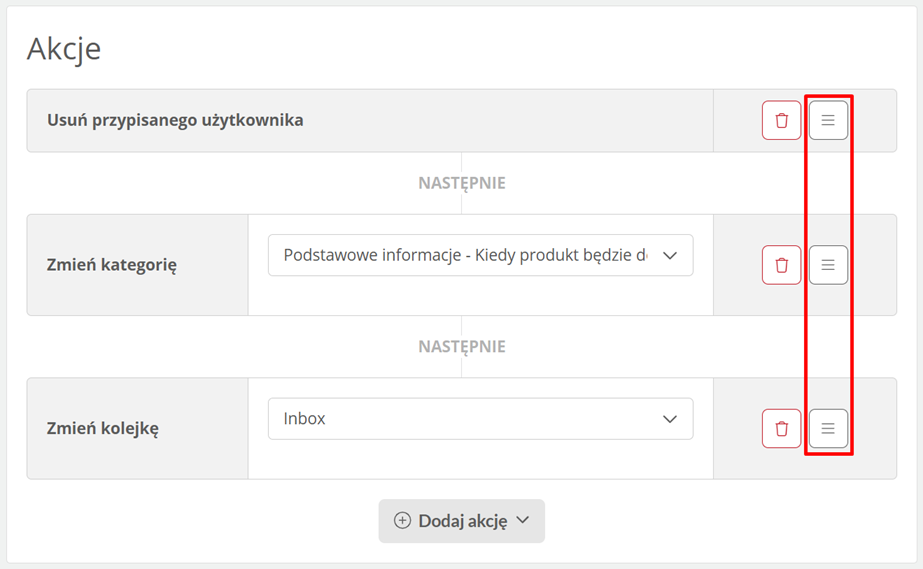Click reorder handle for 'Usuń przypisanego użytkownika'
The height and width of the screenshot is (569, 923).
click(828, 120)
